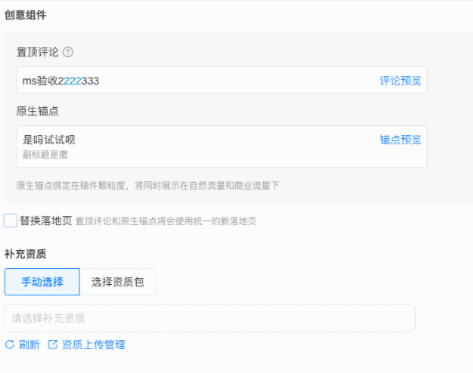Viewport: 473px width, 373px height.
Task: Click the 置顶评论 field label
Action: [x=38, y=52]
